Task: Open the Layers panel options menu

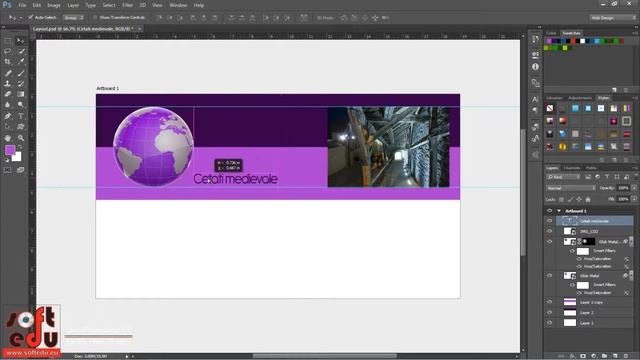Action: pos(635,168)
